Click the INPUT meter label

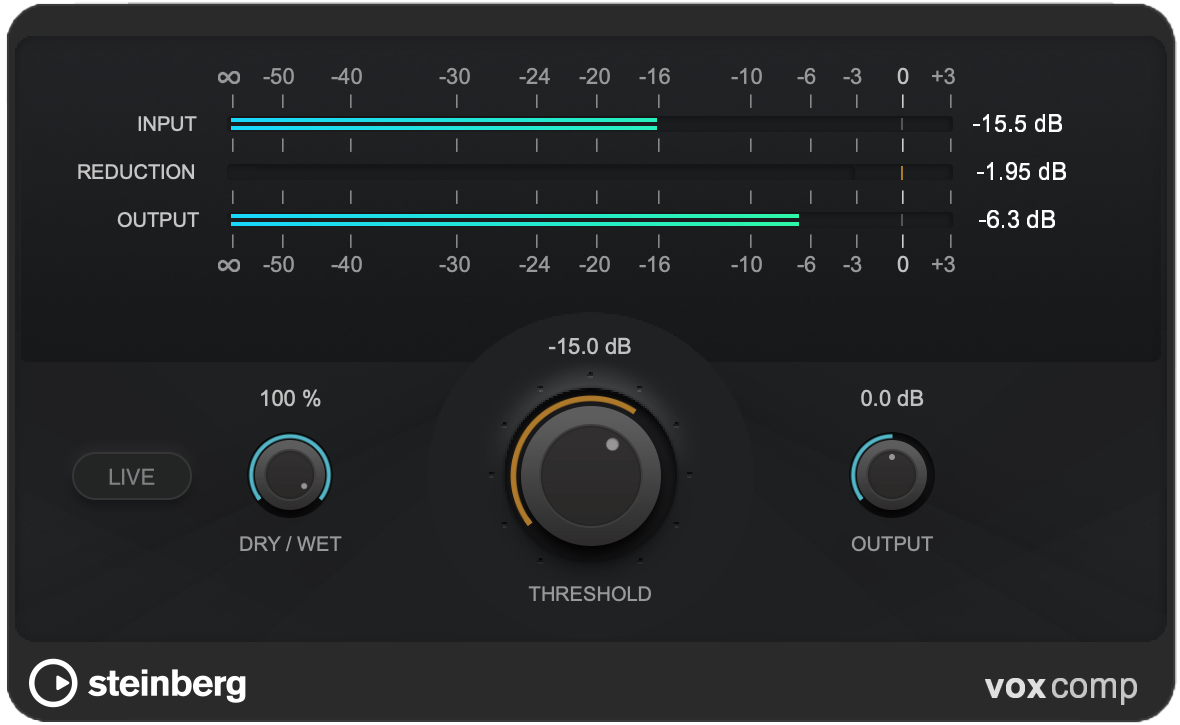click(x=167, y=124)
